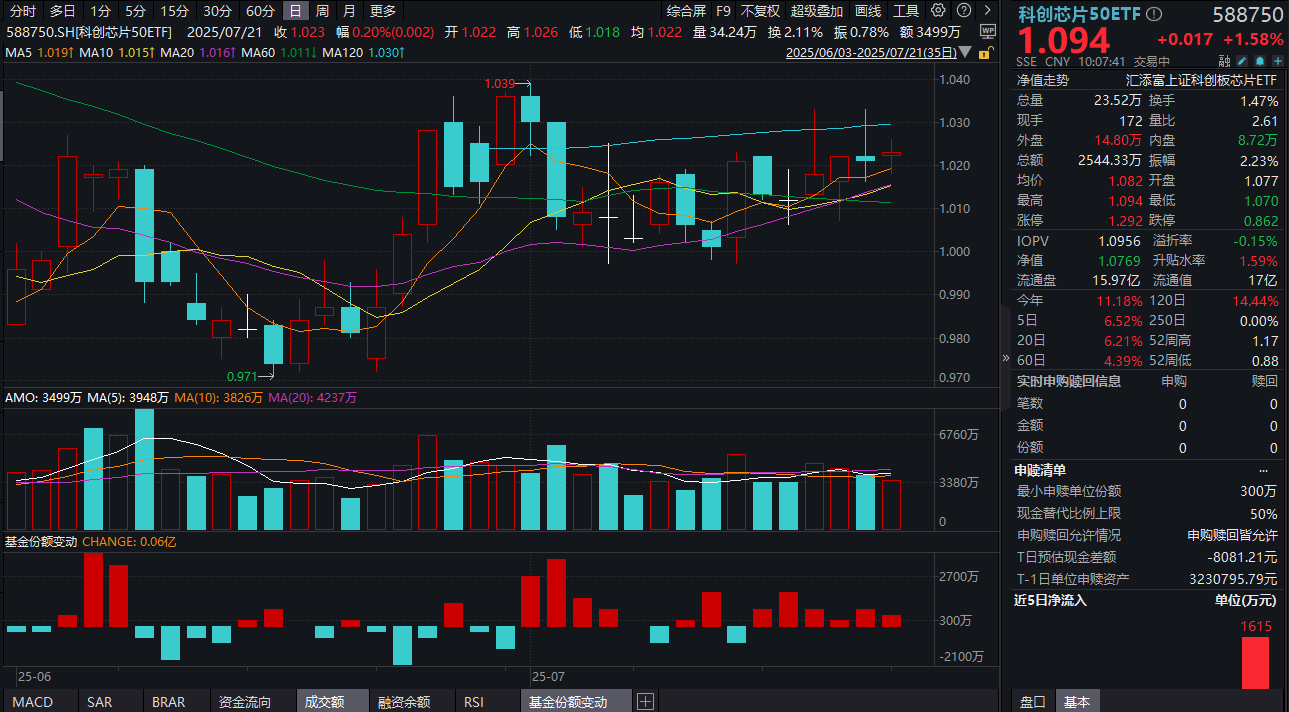Screen dimensions: 1289x712
Task: Add to watchlist using the green plus icon
Action: [1279, 60]
